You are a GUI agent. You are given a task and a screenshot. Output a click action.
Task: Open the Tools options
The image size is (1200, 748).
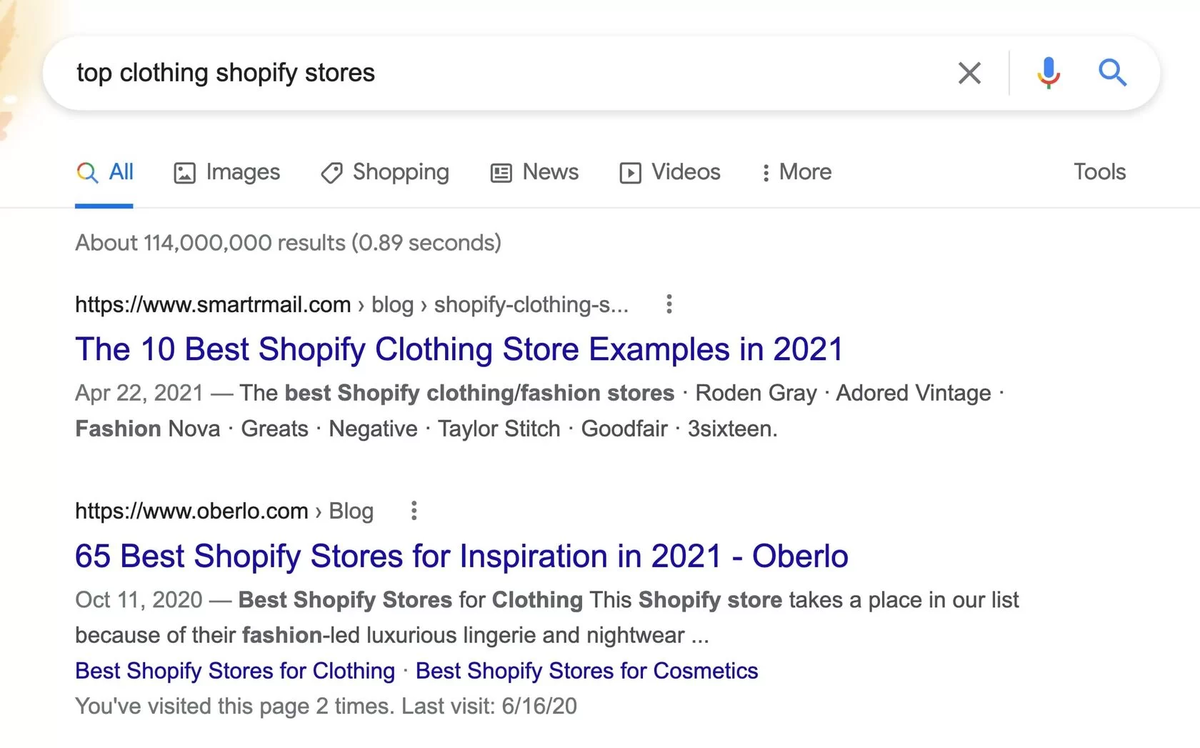tap(1099, 172)
